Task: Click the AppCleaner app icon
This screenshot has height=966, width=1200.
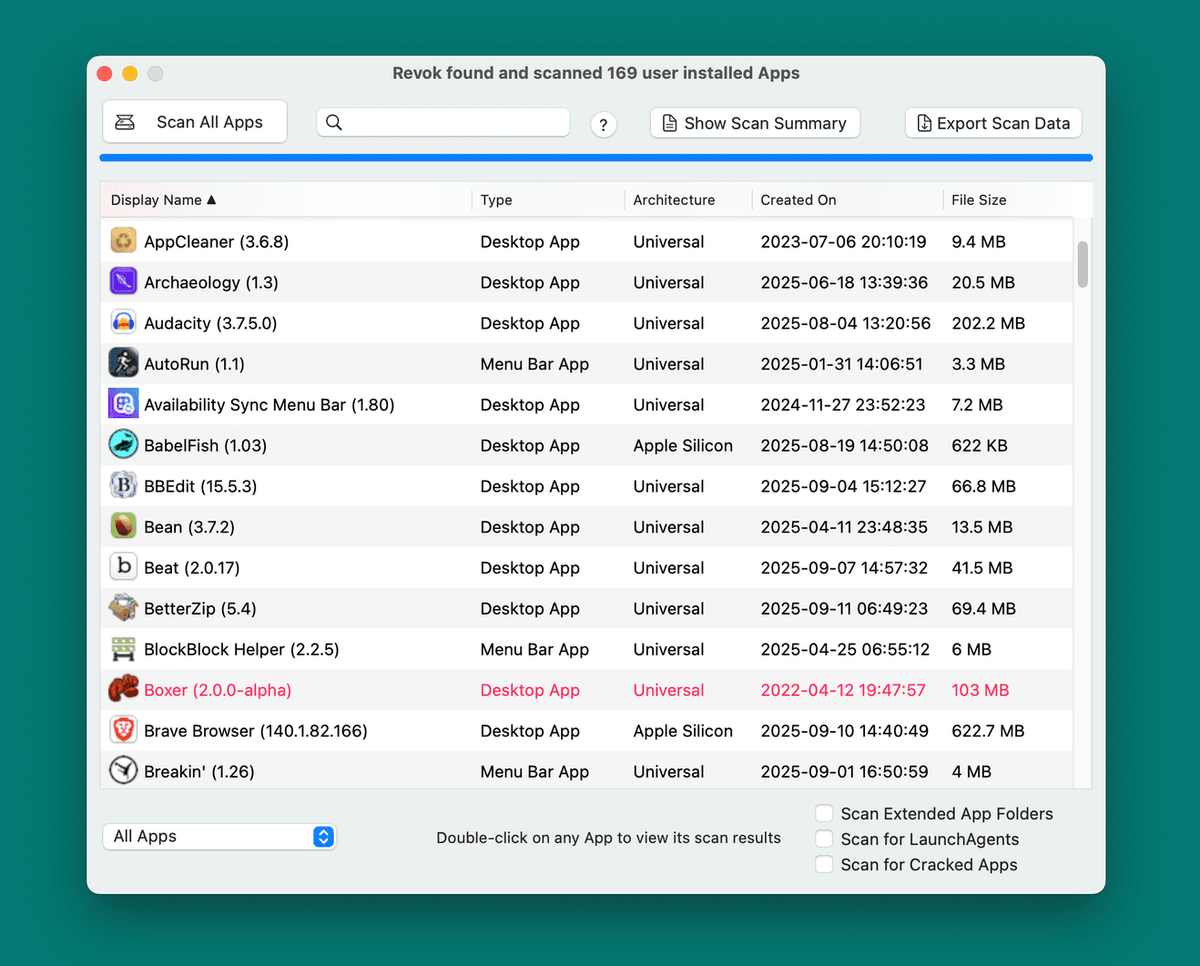Action: (123, 242)
